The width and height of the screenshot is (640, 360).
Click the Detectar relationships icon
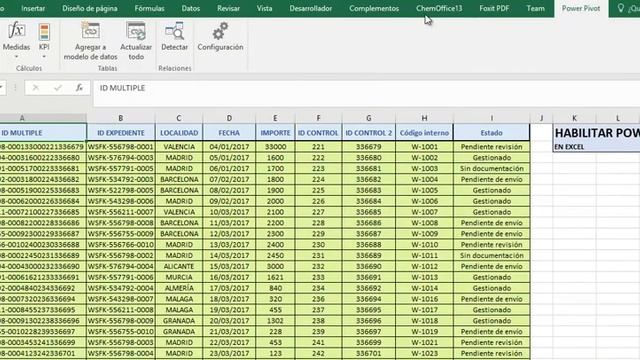(174, 31)
